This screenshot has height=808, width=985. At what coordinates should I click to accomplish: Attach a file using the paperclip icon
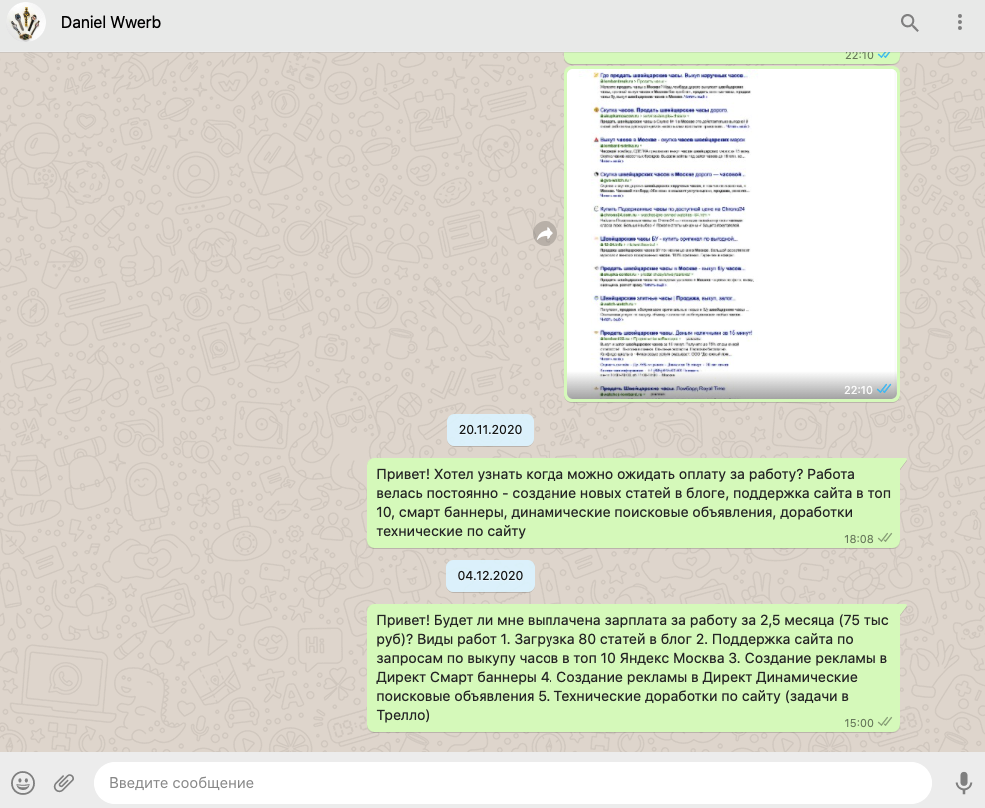pyautogui.click(x=64, y=782)
